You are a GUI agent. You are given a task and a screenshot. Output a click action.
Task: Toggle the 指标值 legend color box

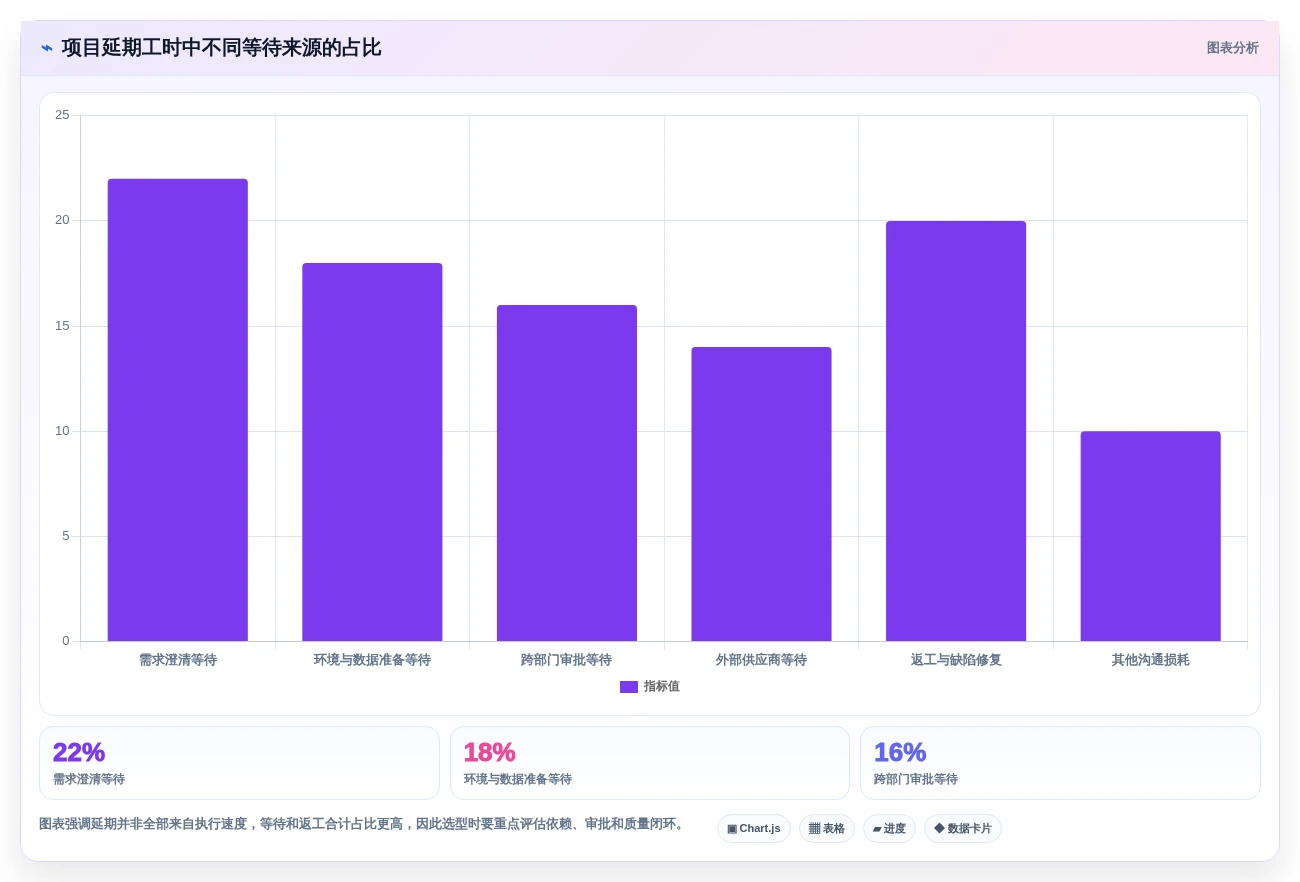click(x=629, y=687)
